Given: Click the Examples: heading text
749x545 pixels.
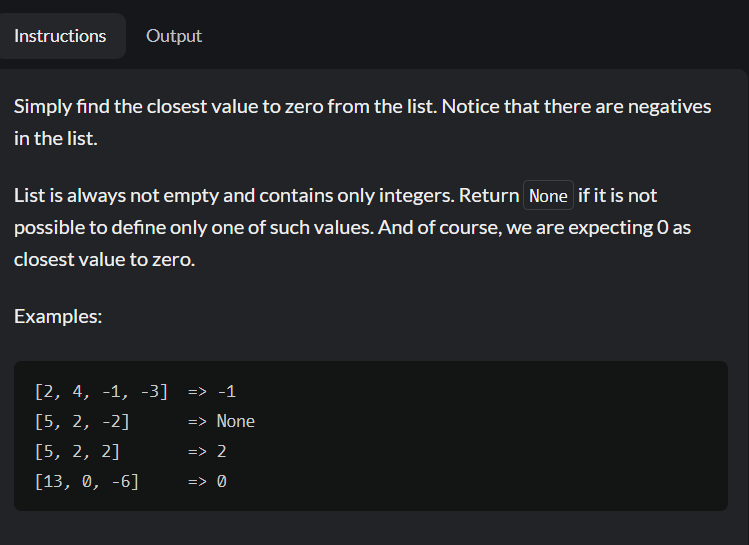Looking at the screenshot, I should pos(58,316).
